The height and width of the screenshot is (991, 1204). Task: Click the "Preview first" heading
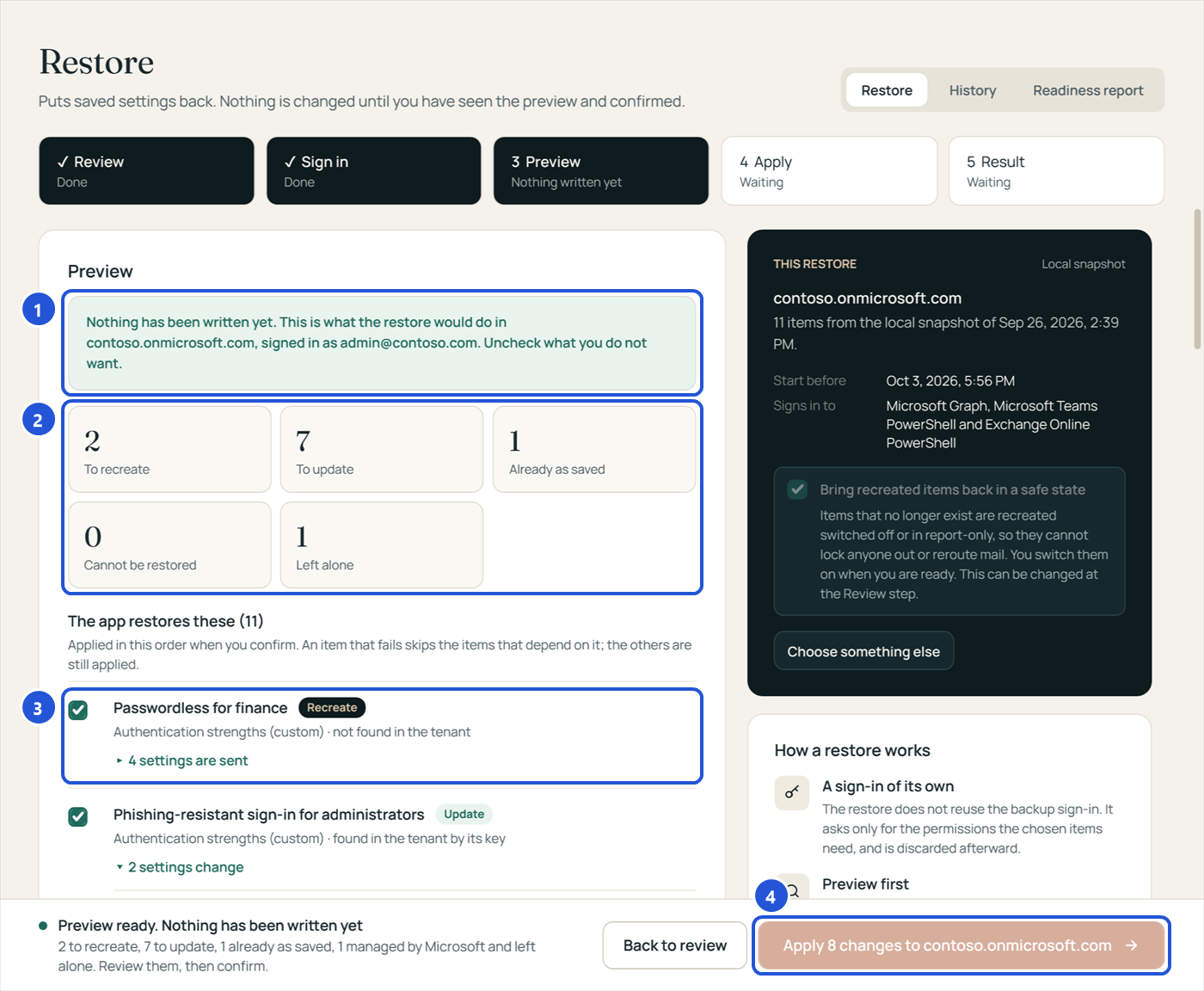click(865, 884)
